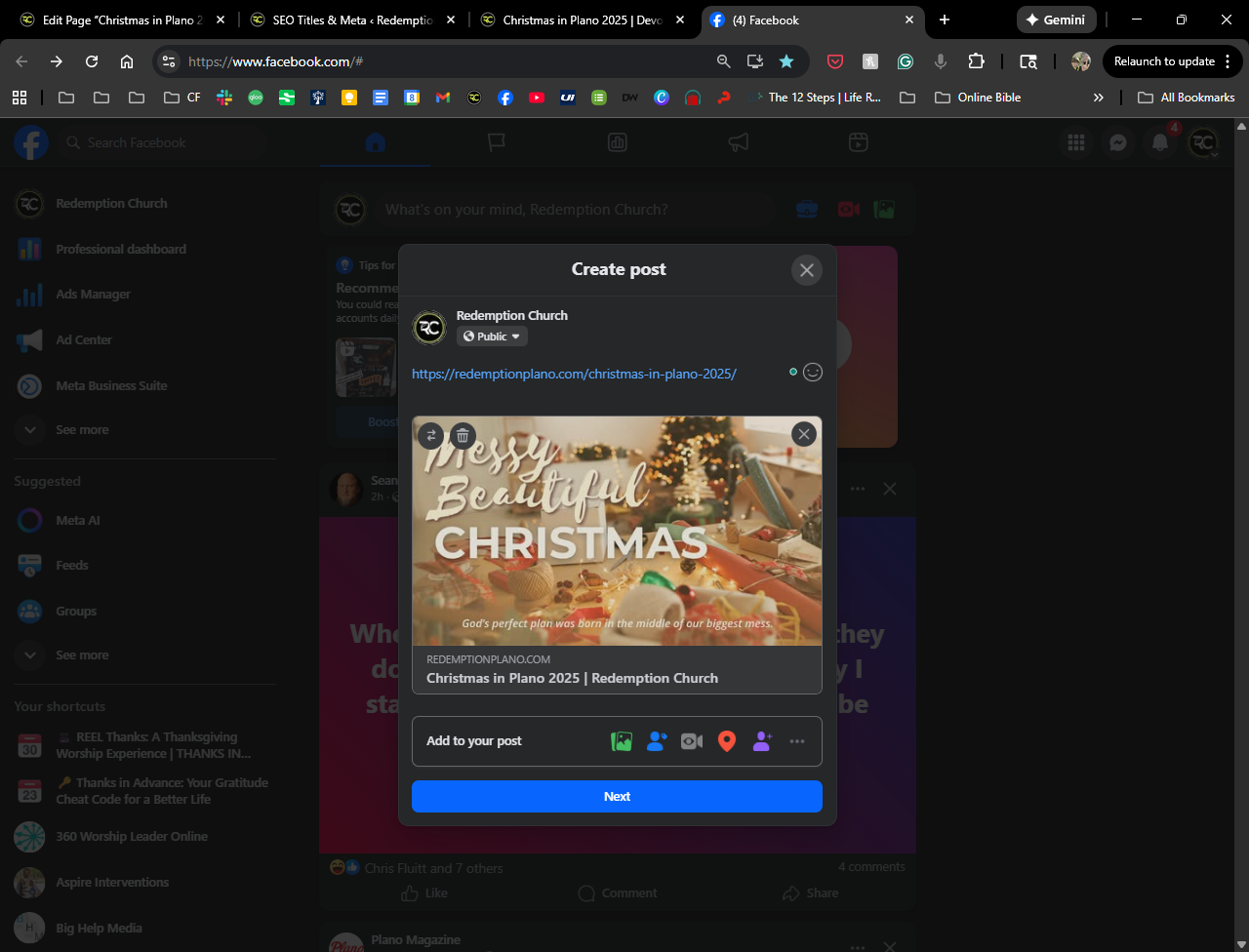Select the Check in location pin icon
The width and height of the screenshot is (1249, 952).
(726, 741)
